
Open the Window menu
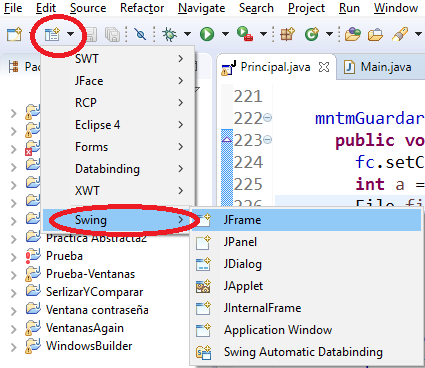pos(396,8)
